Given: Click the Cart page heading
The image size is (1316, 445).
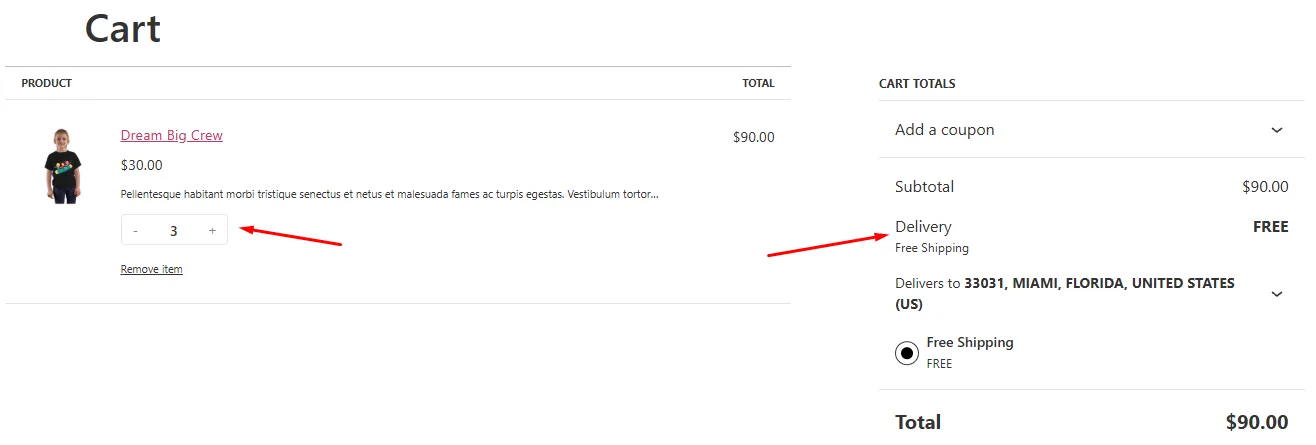Looking at the screenshot, I should [x=123, y=29].
